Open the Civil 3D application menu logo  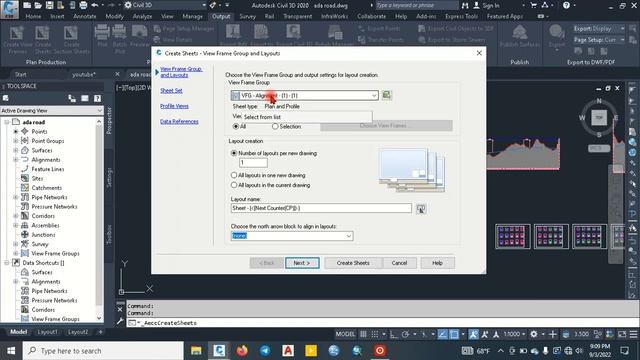coord(9,9)
